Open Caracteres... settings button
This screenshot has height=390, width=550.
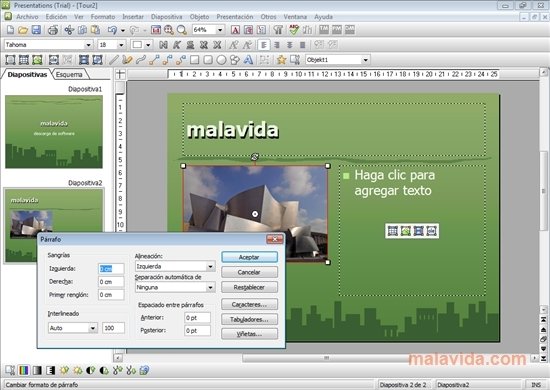tap(249, 304)
